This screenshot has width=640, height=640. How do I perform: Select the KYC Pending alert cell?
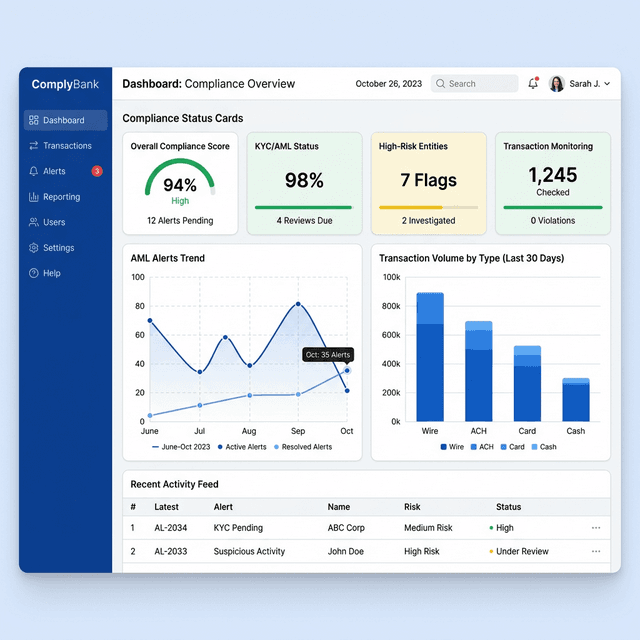pos(238,528)
